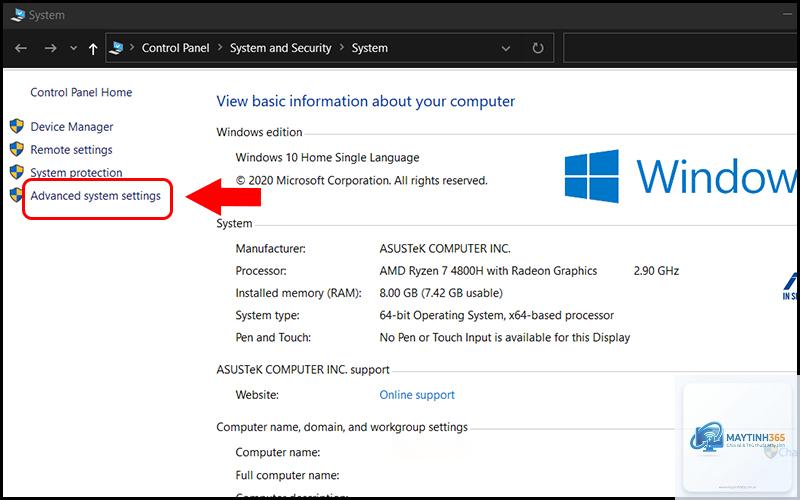The height and width of the screenshot is (500, 800).
Task: Select the 'No Pen or Touch Input' value
Action: click(x=505, y=338)
